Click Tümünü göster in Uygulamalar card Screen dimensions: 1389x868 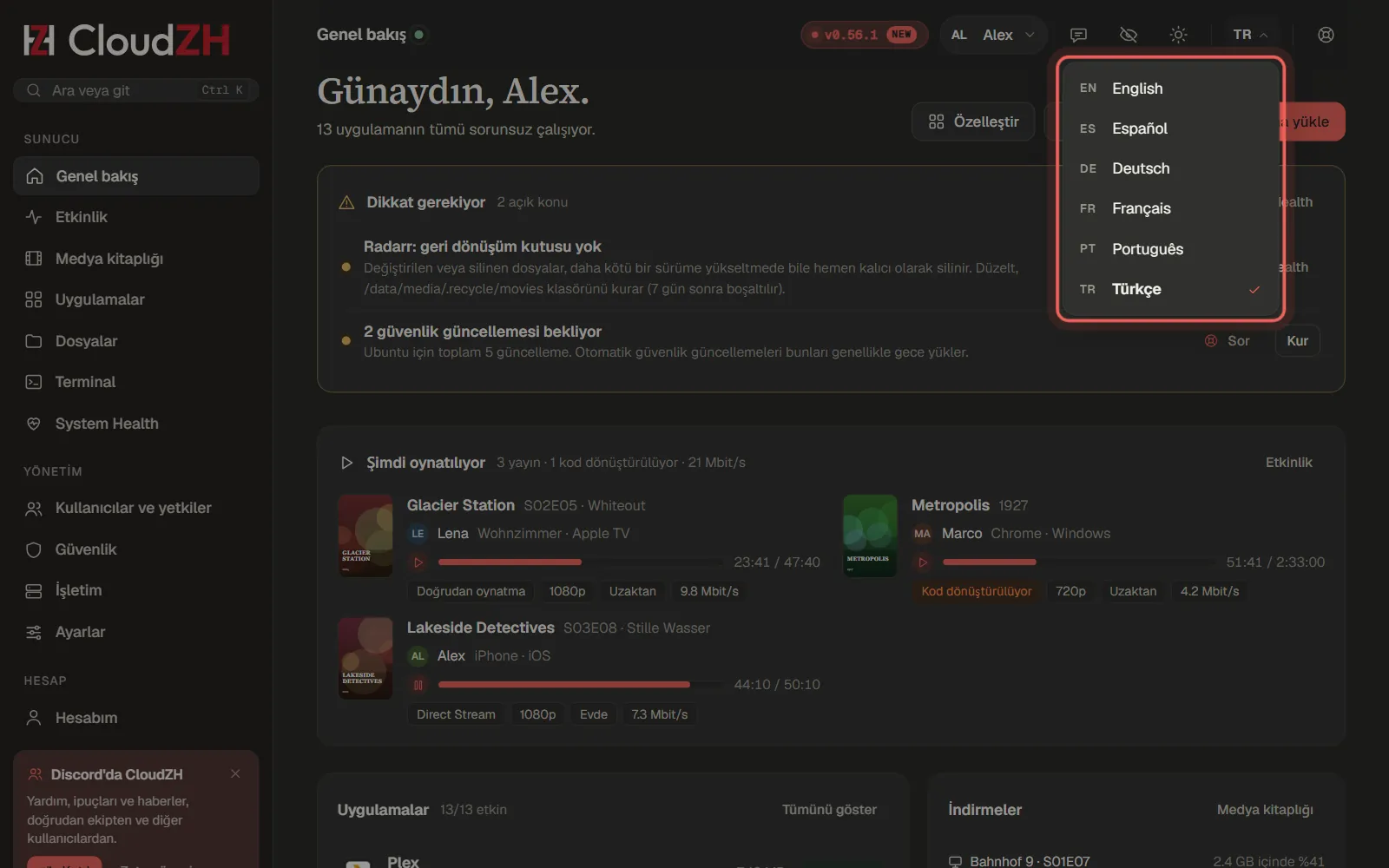point(829,810)
